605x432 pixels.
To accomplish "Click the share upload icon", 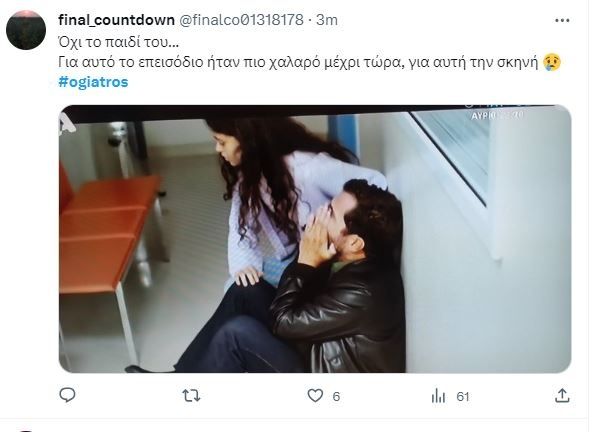I will pyautogui.click(x=562, y=395).
